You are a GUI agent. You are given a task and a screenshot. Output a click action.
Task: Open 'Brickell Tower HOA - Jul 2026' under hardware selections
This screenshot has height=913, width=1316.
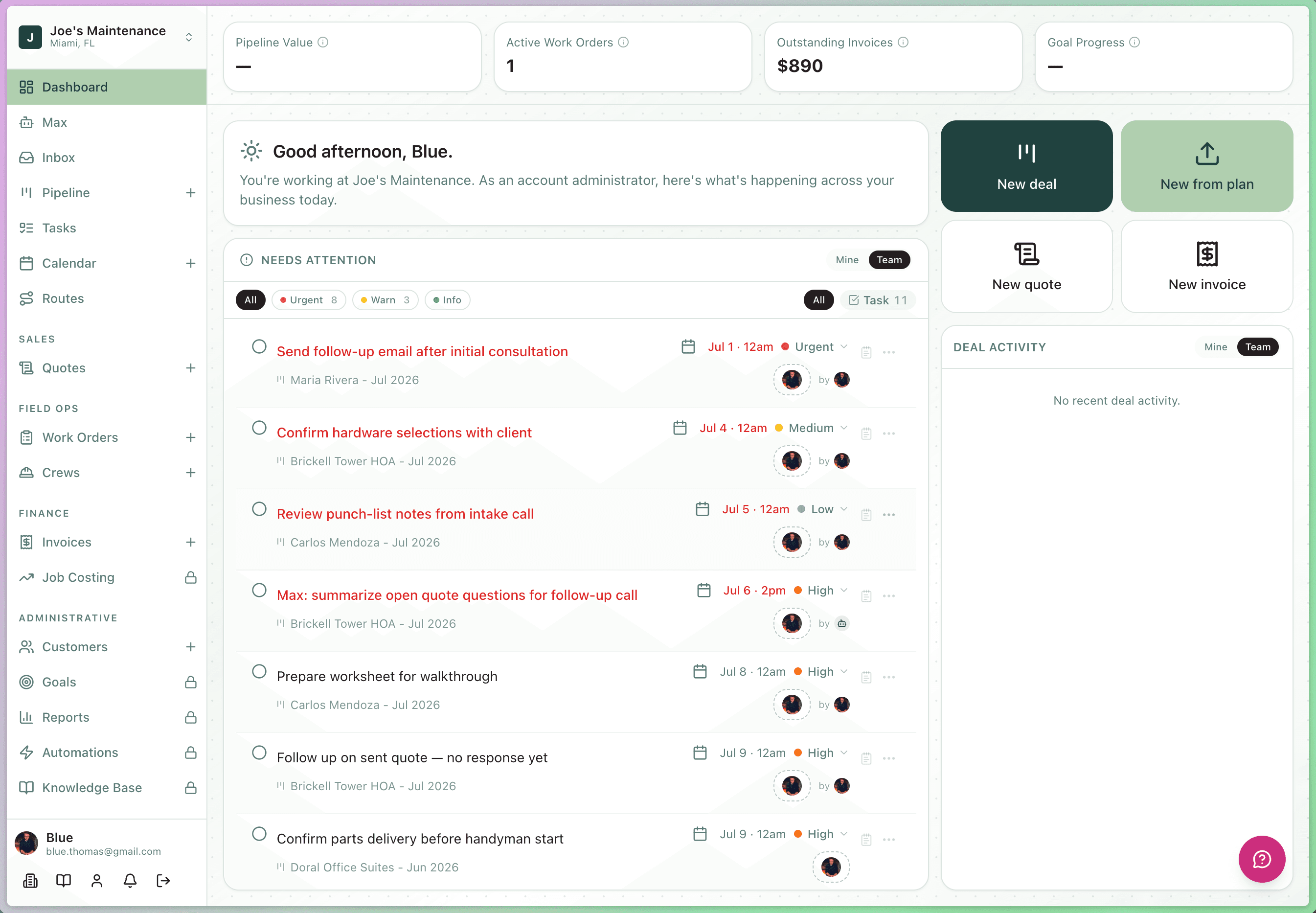point(373,461)
